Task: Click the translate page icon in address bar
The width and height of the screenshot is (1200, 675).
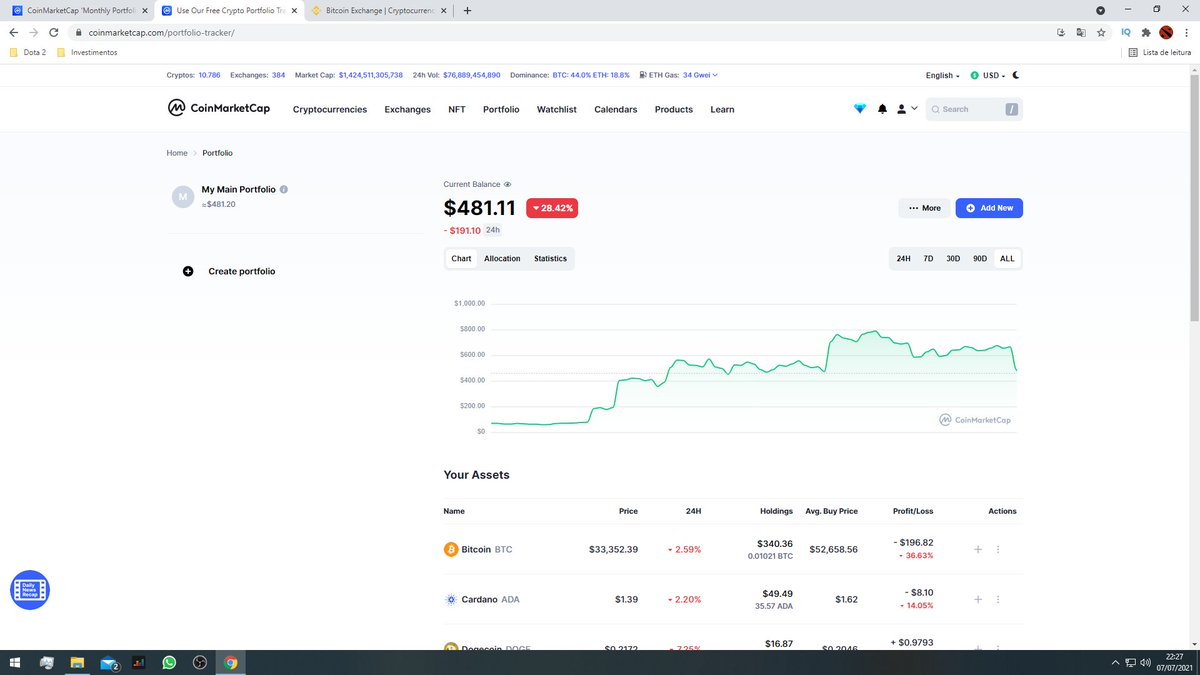Action: (x=1080, y=32)
